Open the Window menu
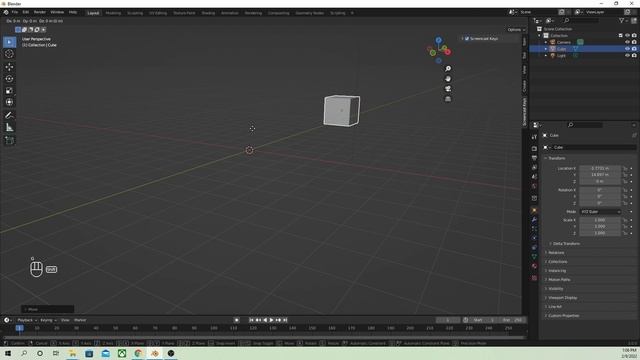The image size is (640, 360). click(57, 13)
